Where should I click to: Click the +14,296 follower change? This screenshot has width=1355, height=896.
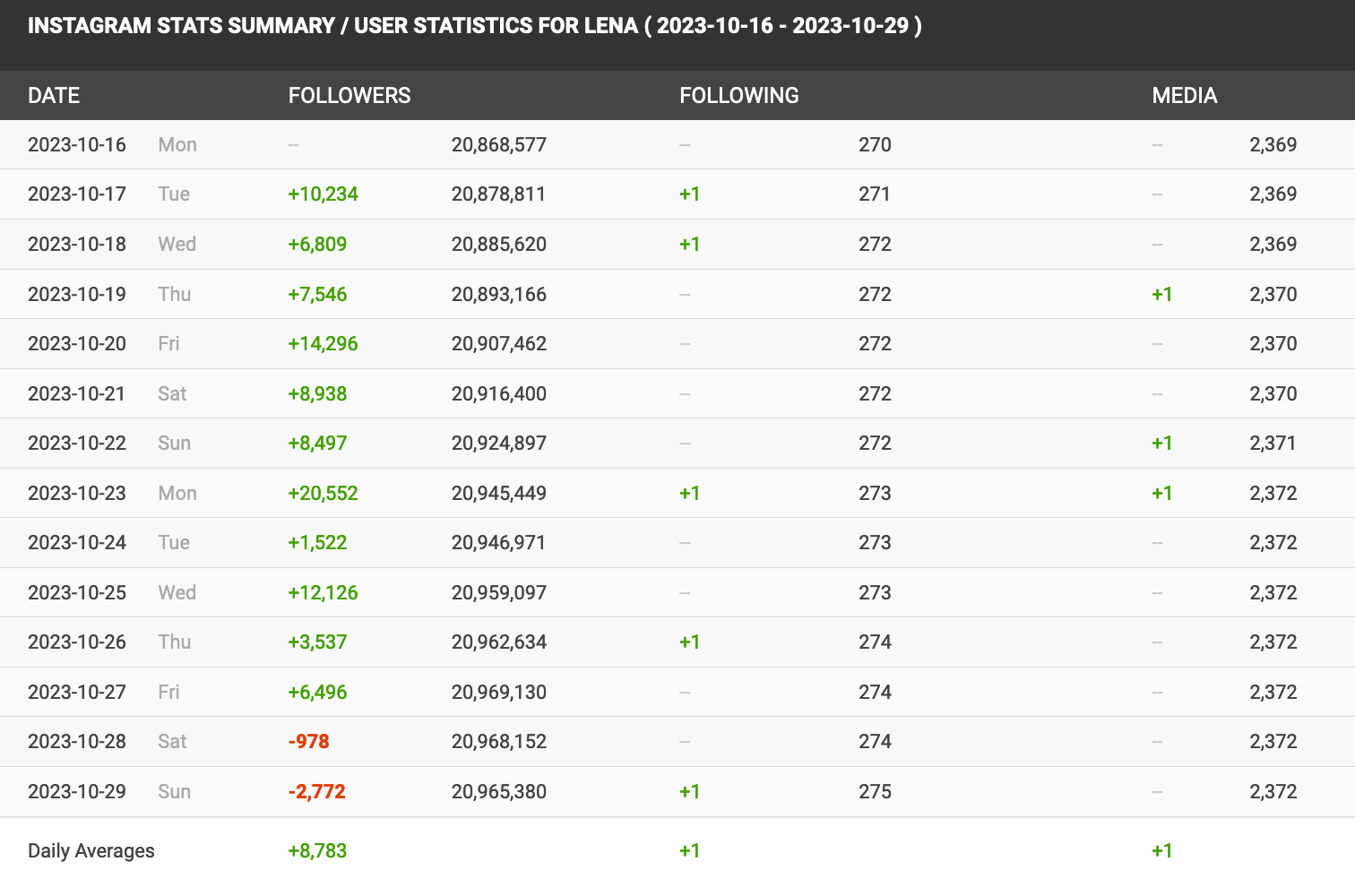[323, 344]
